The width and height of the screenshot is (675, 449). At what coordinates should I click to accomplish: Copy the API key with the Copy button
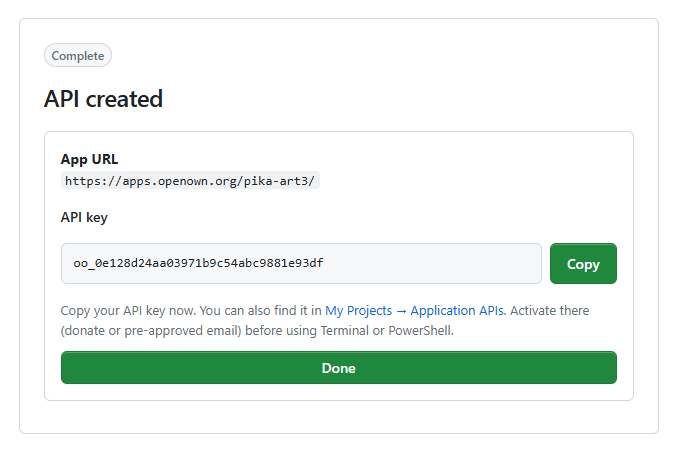pos(583,263)
